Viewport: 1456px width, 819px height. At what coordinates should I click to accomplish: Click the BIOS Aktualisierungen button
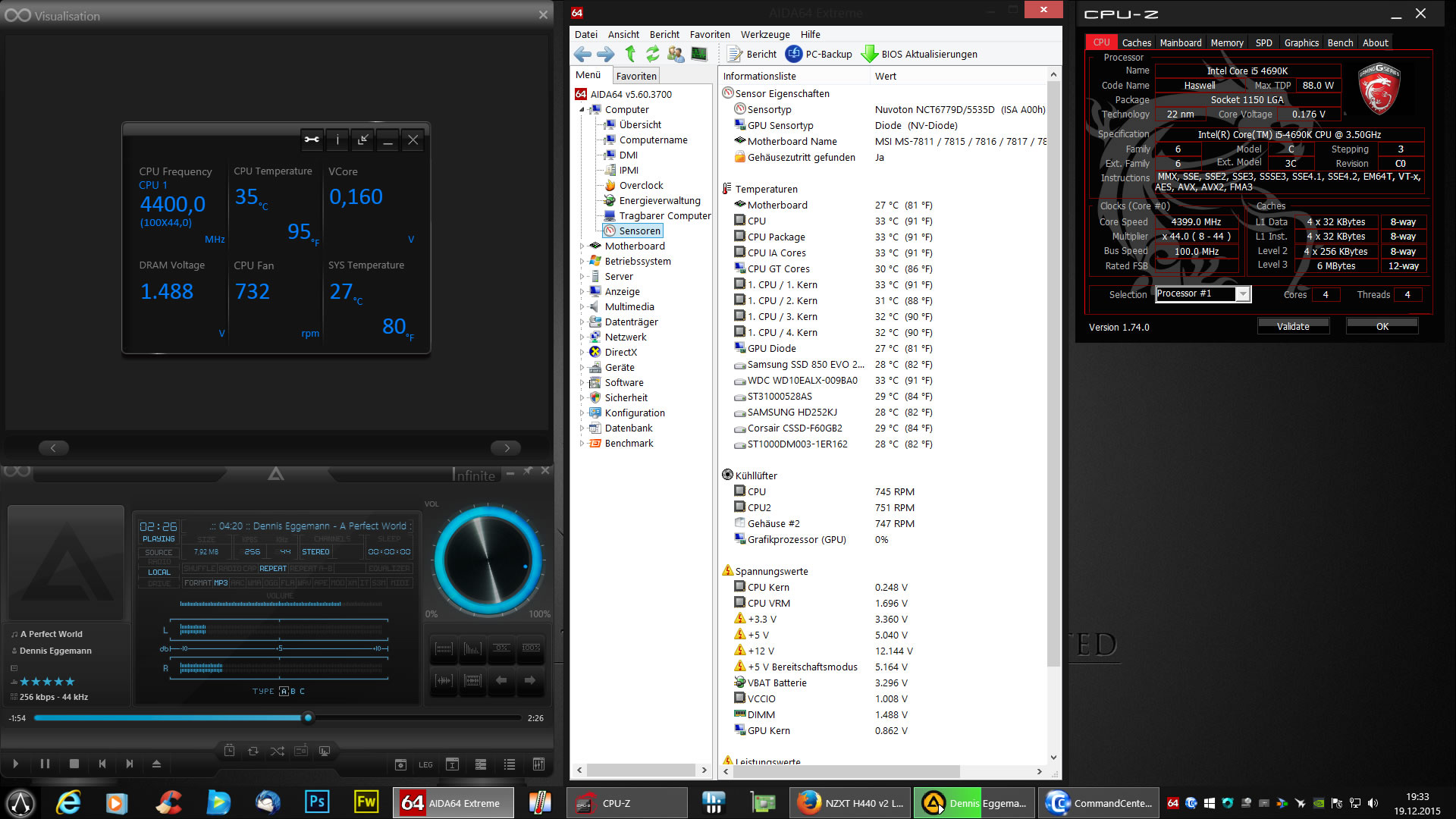pyautogui.click(x=920, y=54)
